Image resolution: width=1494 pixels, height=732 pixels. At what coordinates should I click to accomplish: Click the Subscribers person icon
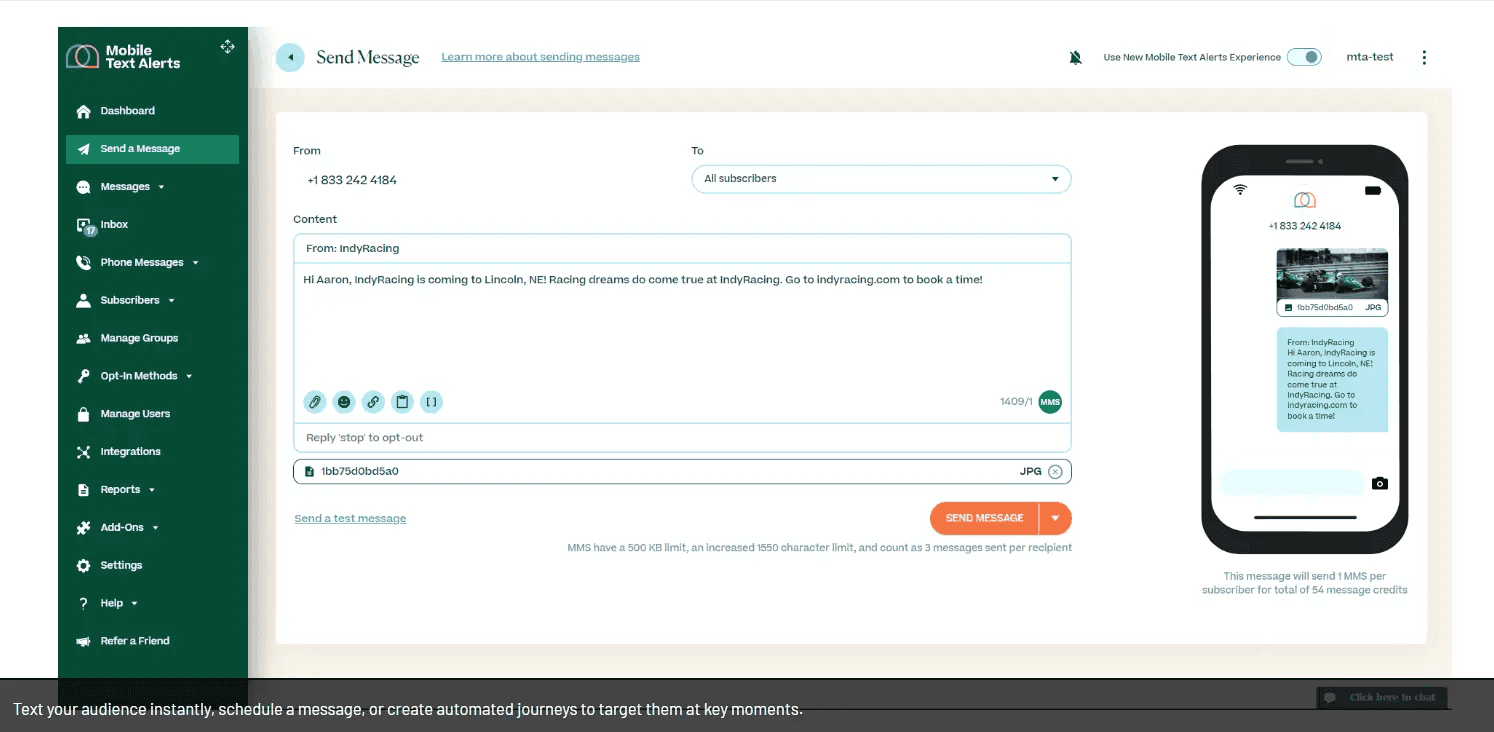pyautogui.click(x=84, y=300)
